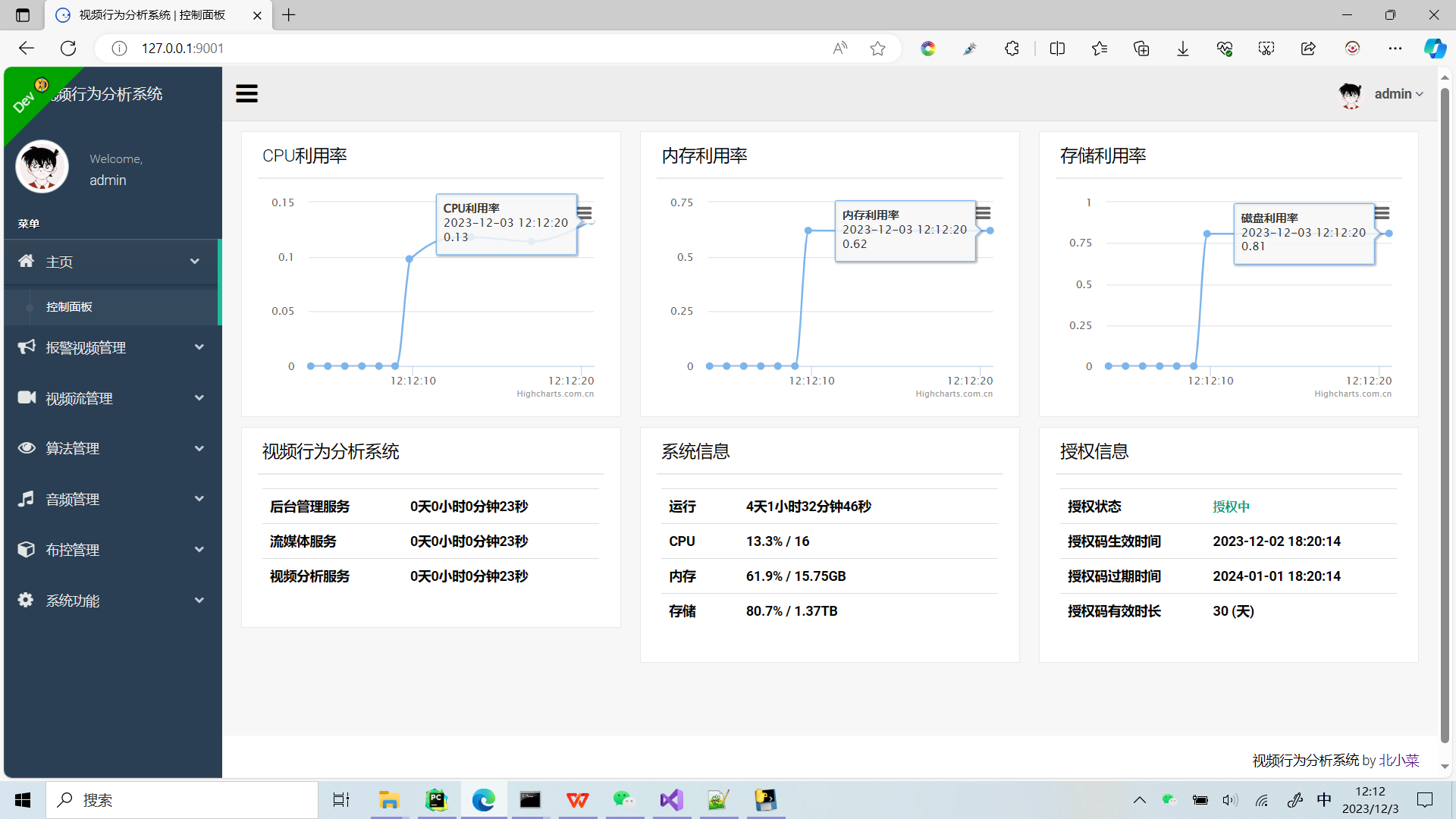The width and height of the screenshot is (1456, 819).
Task: Collapse the 主页 menu chevron
Action: (195, 261)
